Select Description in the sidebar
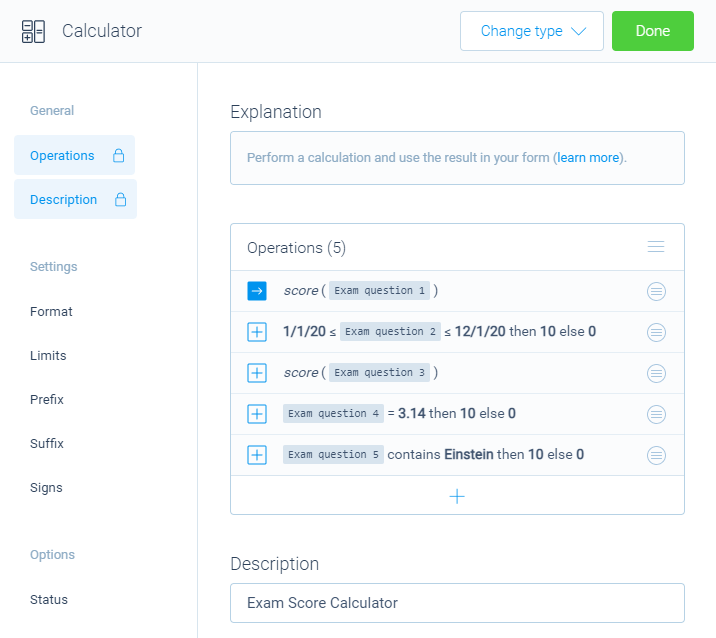This screenshot has height=638, width=716. click(x=75, y=199)
